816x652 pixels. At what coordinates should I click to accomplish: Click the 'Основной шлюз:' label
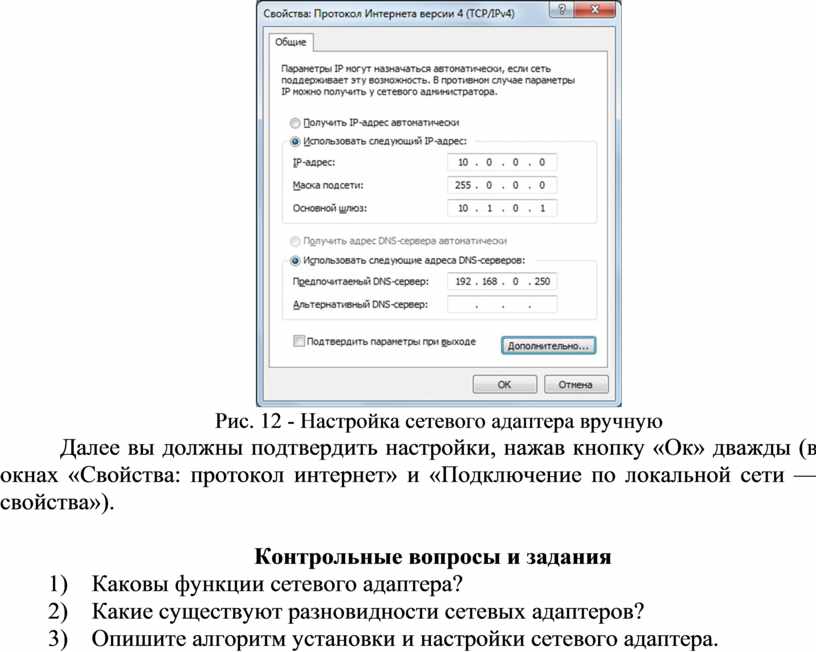(329, 208)
